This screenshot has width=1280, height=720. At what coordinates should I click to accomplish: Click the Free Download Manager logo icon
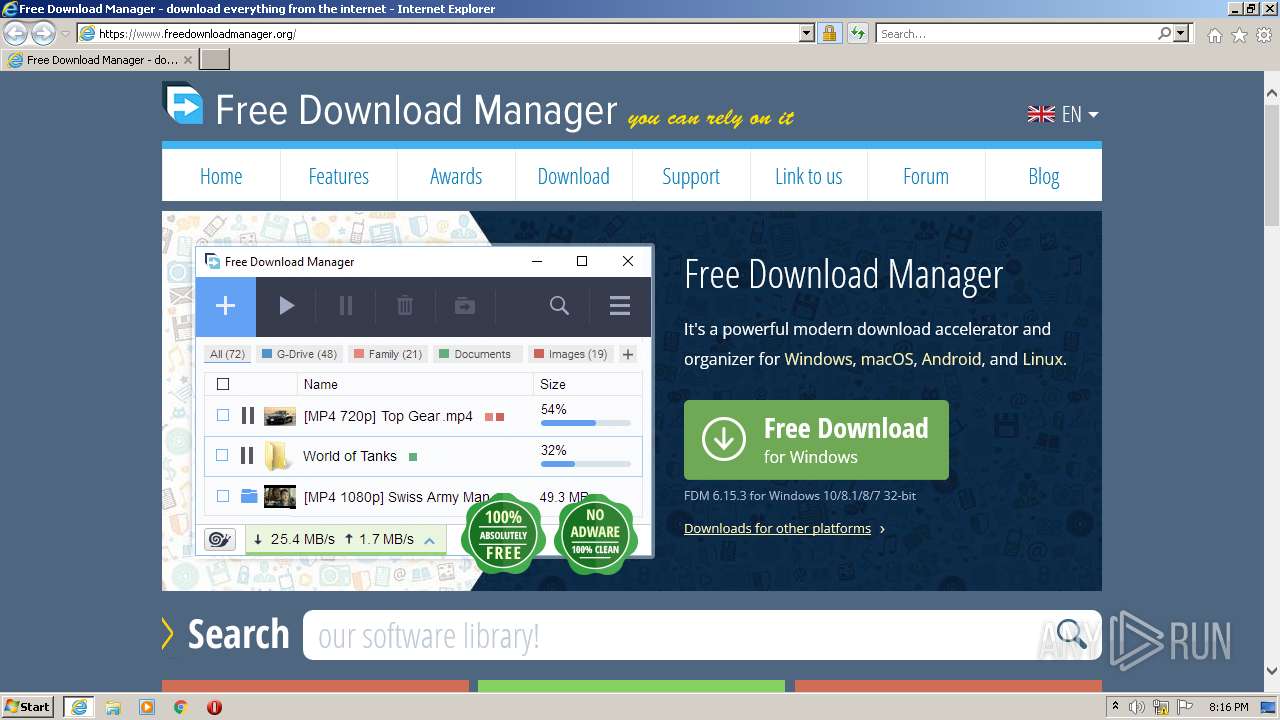point(183,105)
